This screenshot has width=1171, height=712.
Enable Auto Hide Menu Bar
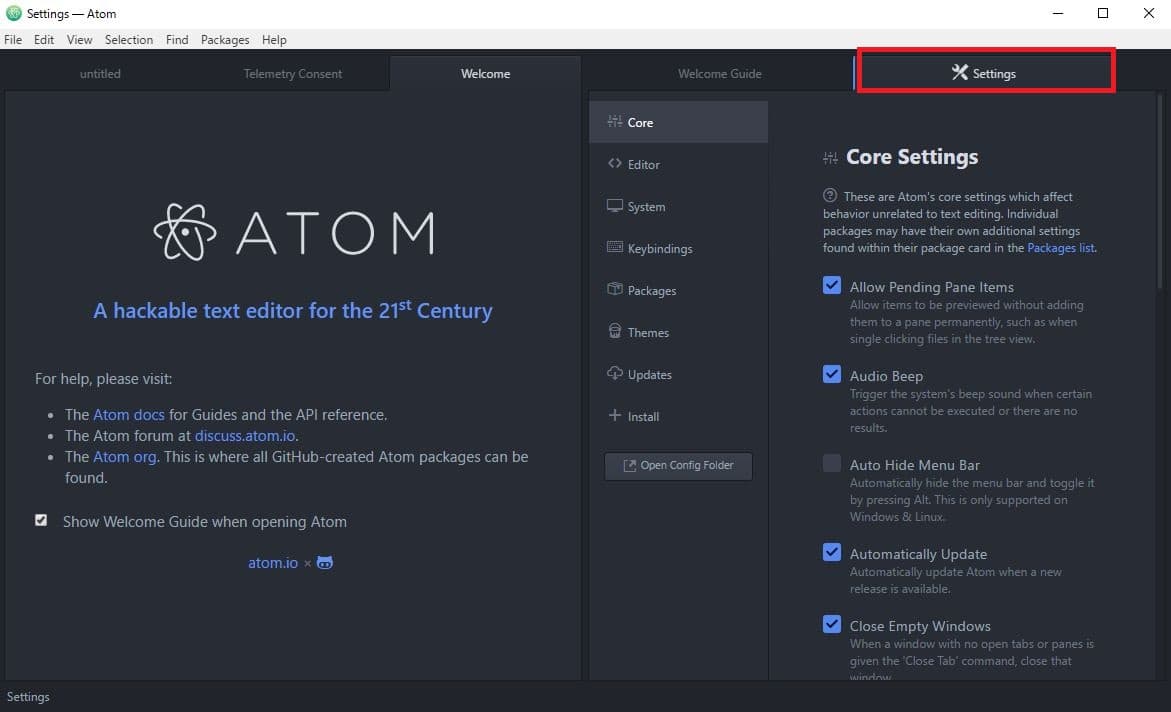pos(832,464)
